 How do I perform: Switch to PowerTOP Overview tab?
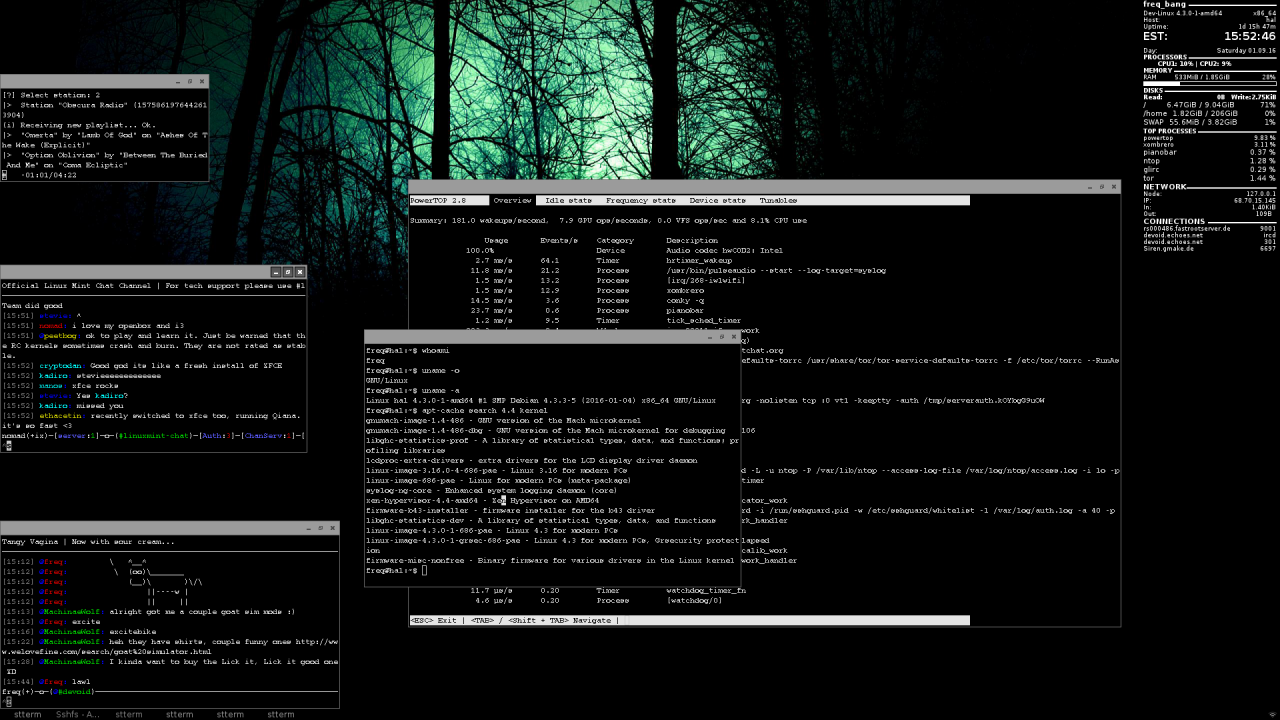[512, 201]
